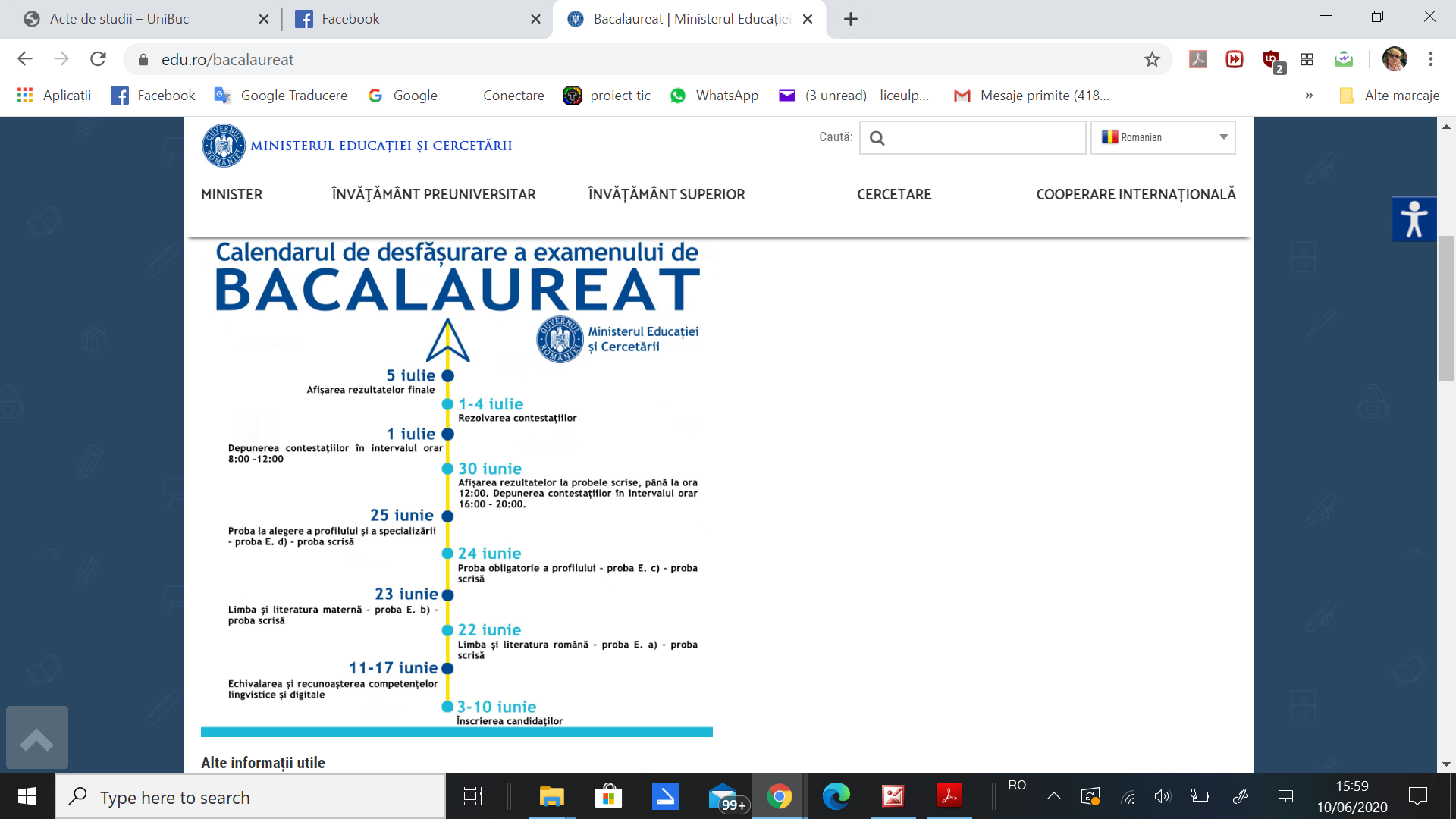1456x819 pixels.
Task: Open the Romanian language dropdown
Action: pyautogui.click(x=1163, y=137)
